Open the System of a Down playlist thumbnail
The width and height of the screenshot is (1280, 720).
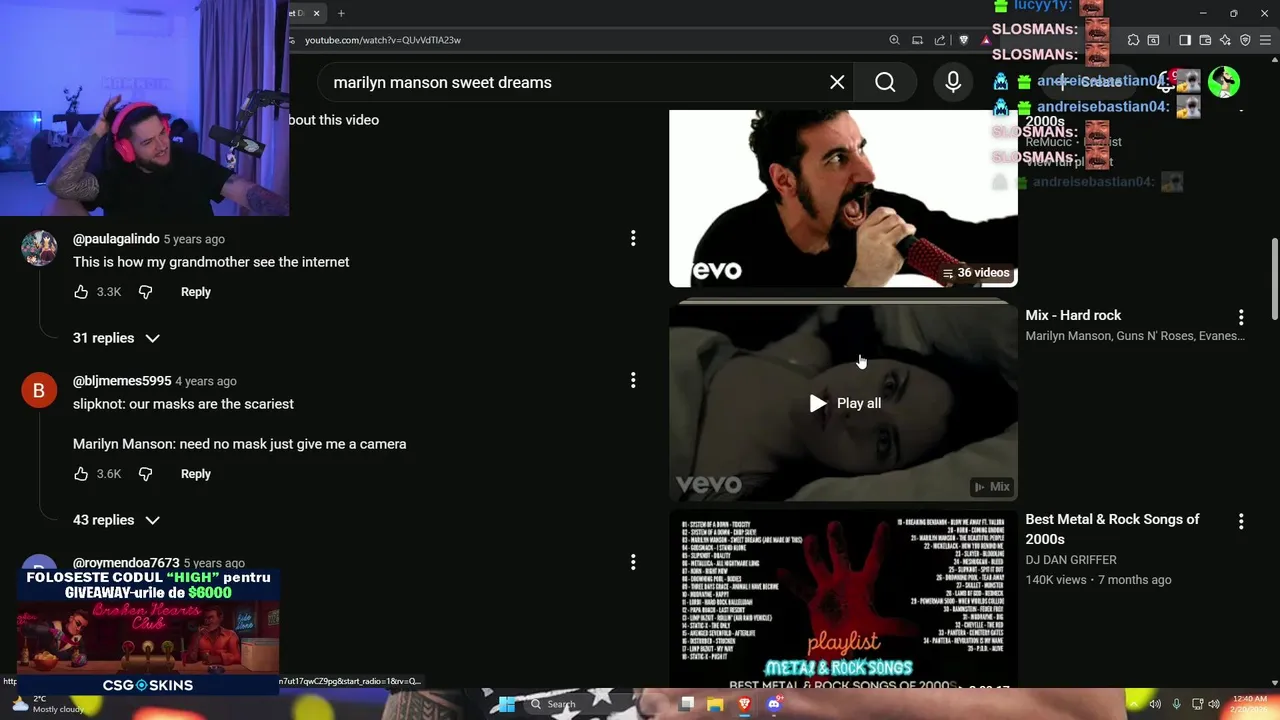(843, 198)
